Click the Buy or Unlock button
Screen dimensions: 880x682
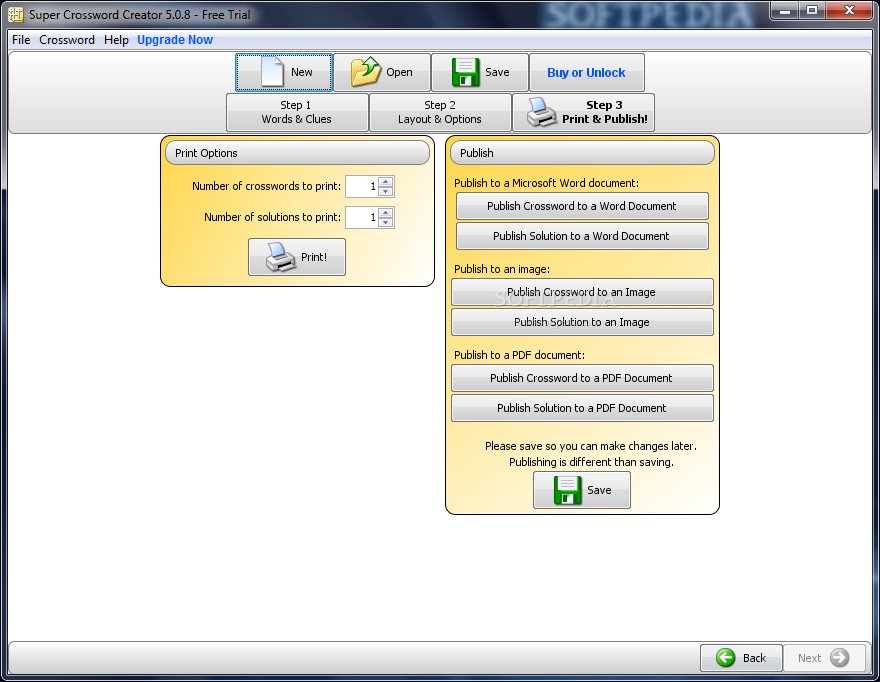(x=586, y=72)
